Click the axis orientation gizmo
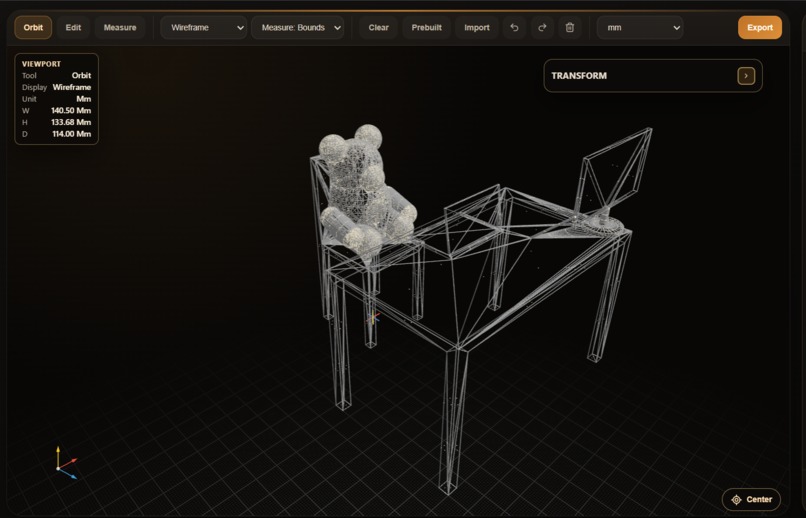Screen dimensions: 806x518 click(66, 463)
